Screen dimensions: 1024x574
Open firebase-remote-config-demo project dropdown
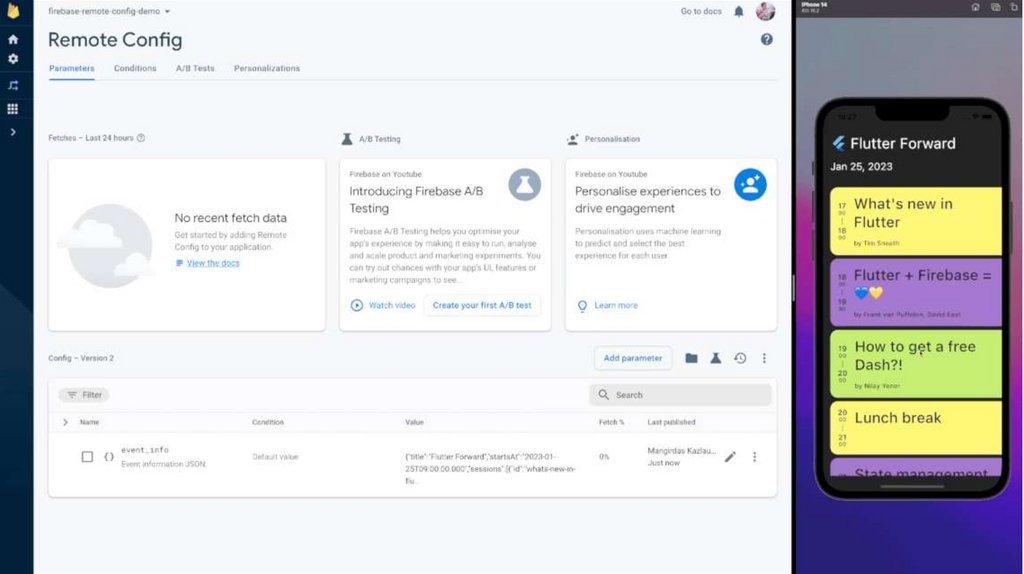(109, 11)
